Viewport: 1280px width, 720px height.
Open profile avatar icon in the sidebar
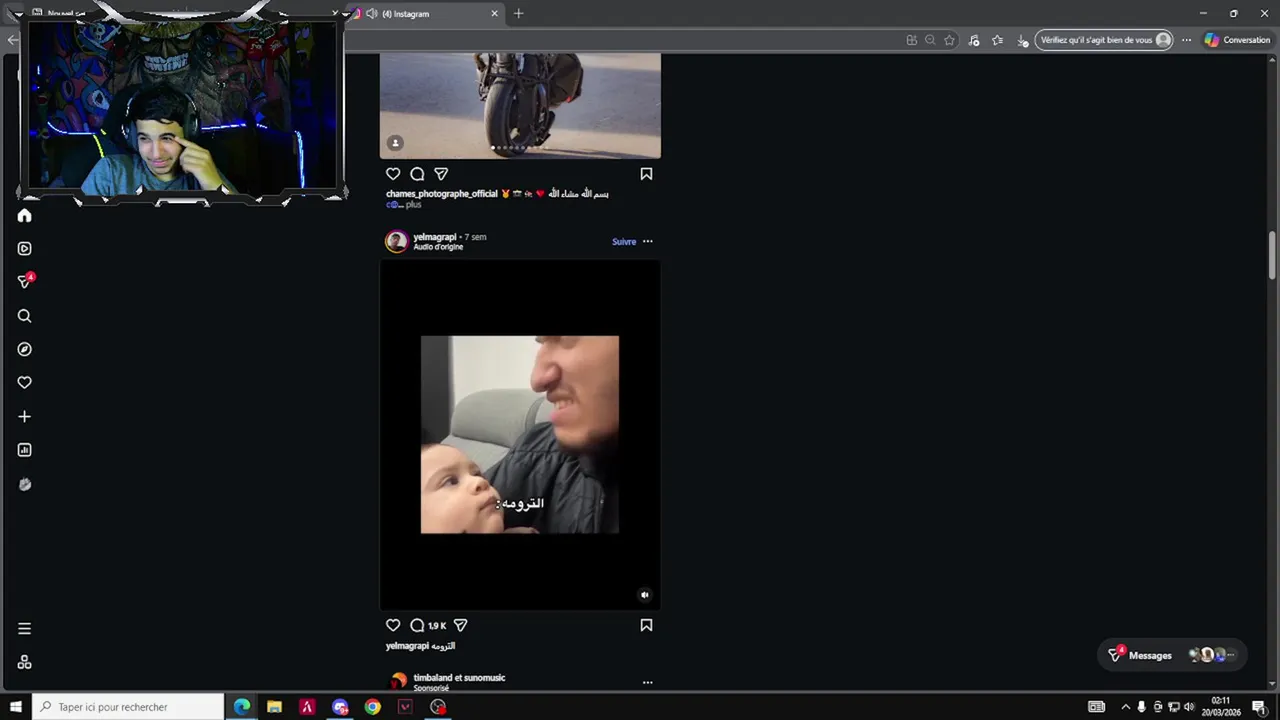25,484
